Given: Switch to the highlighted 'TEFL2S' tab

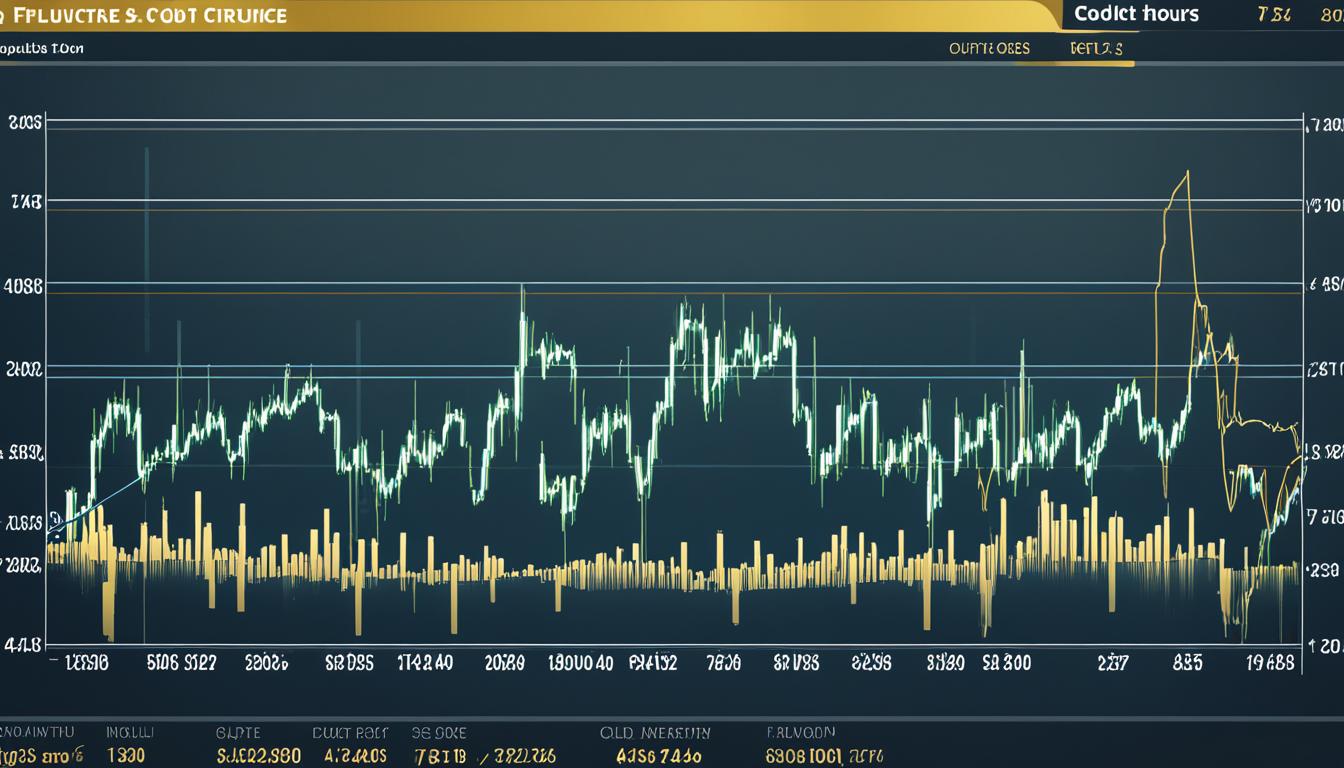Looking at the screenshot, I should [x=1095, y=48].
